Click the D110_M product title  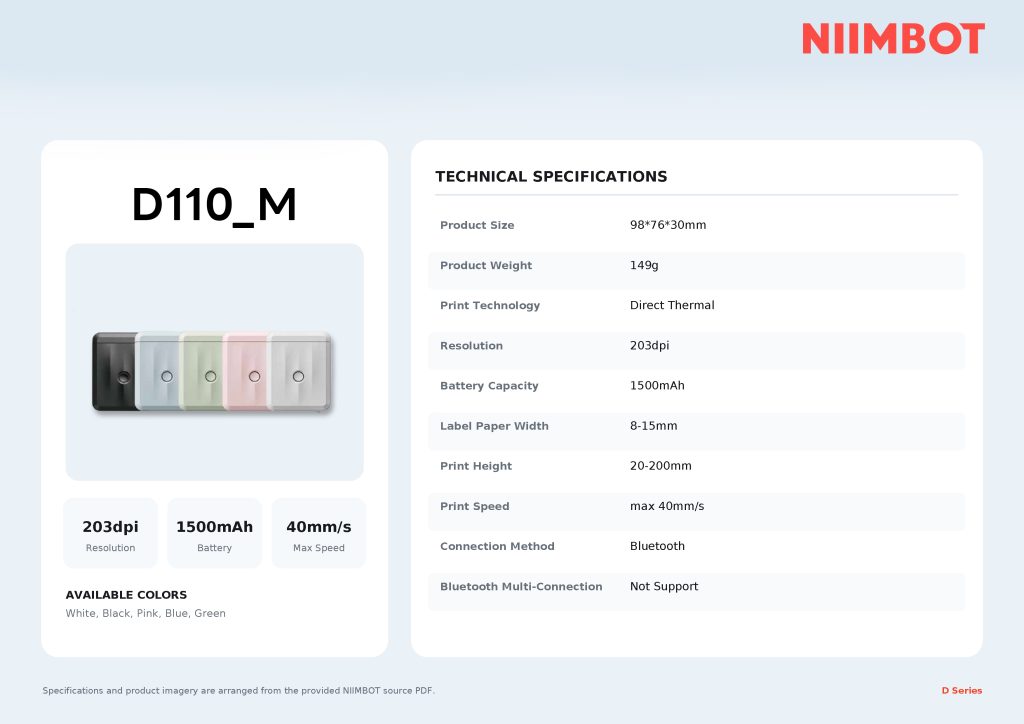(214, 205)
